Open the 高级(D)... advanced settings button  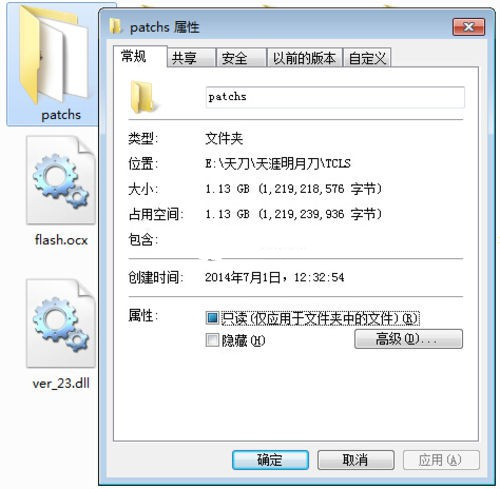[x=408, y=339]
